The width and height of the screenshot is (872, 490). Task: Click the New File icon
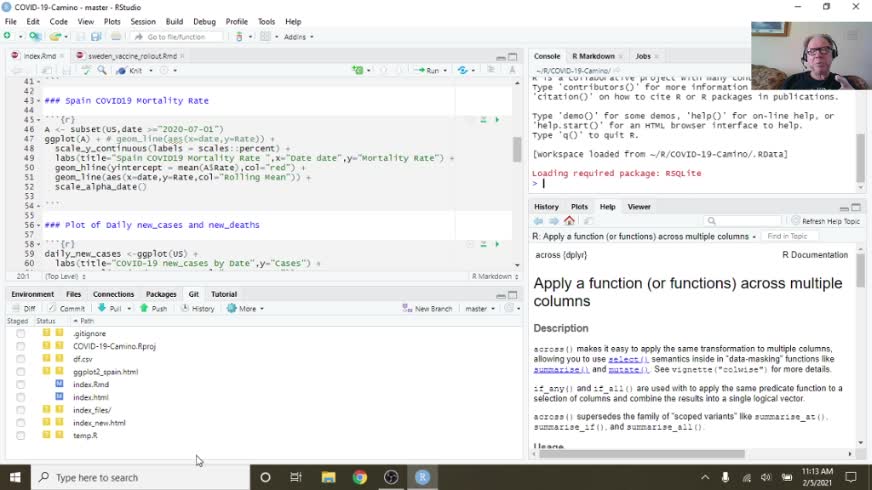(x=7, y=36)
